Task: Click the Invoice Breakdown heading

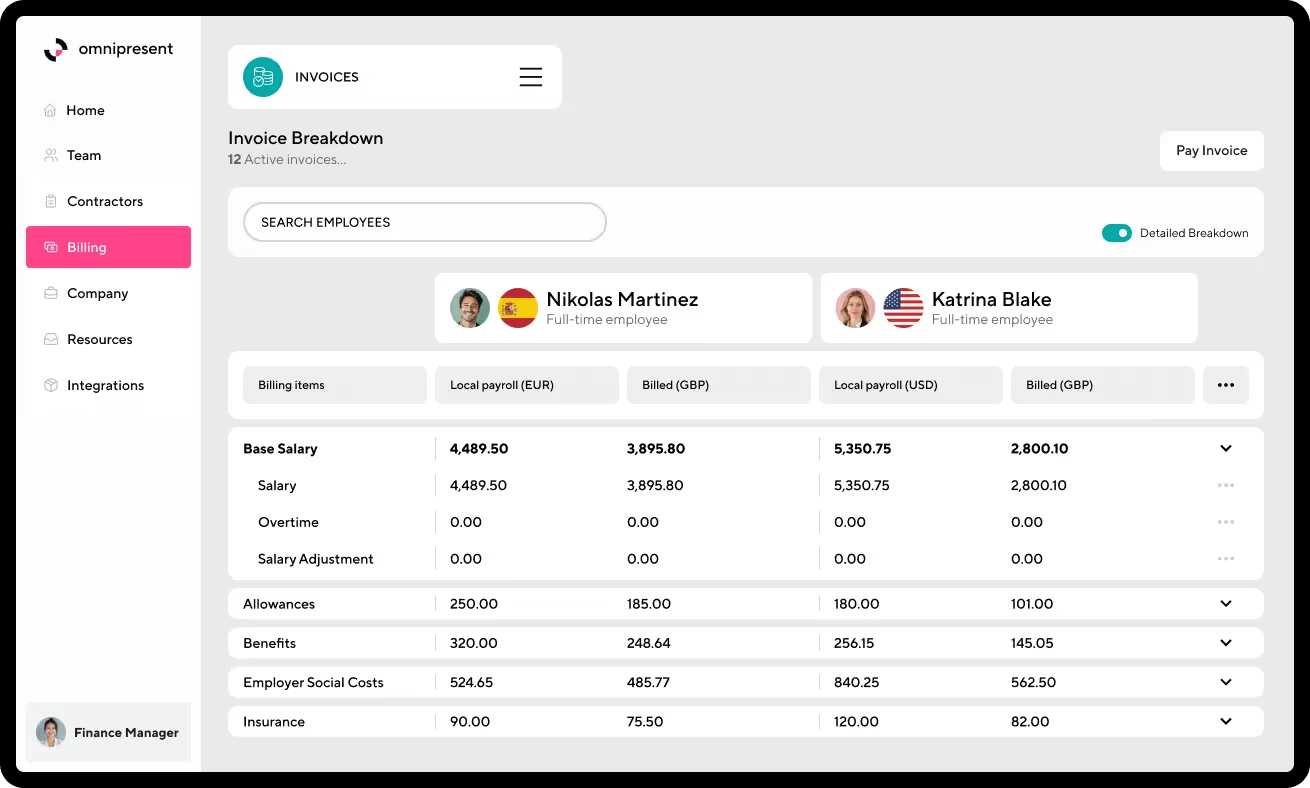Action: pos(306,138)
